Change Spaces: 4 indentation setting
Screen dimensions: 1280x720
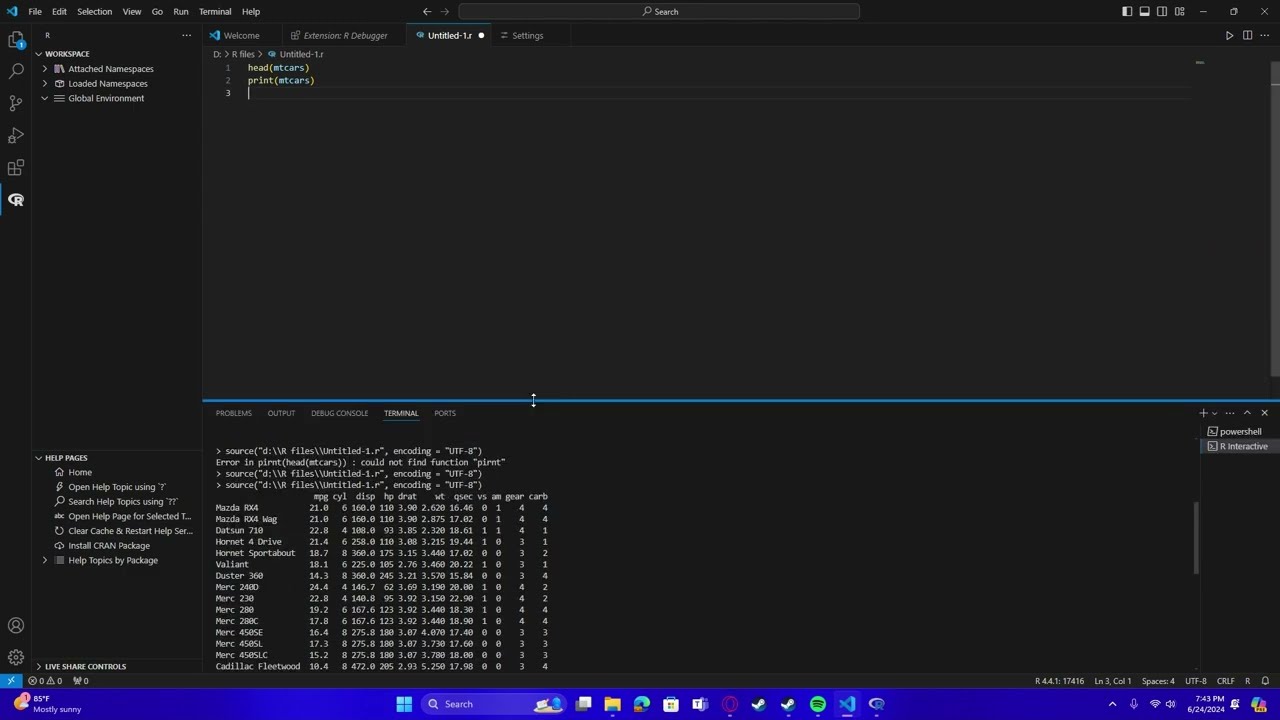[1158, 681]
